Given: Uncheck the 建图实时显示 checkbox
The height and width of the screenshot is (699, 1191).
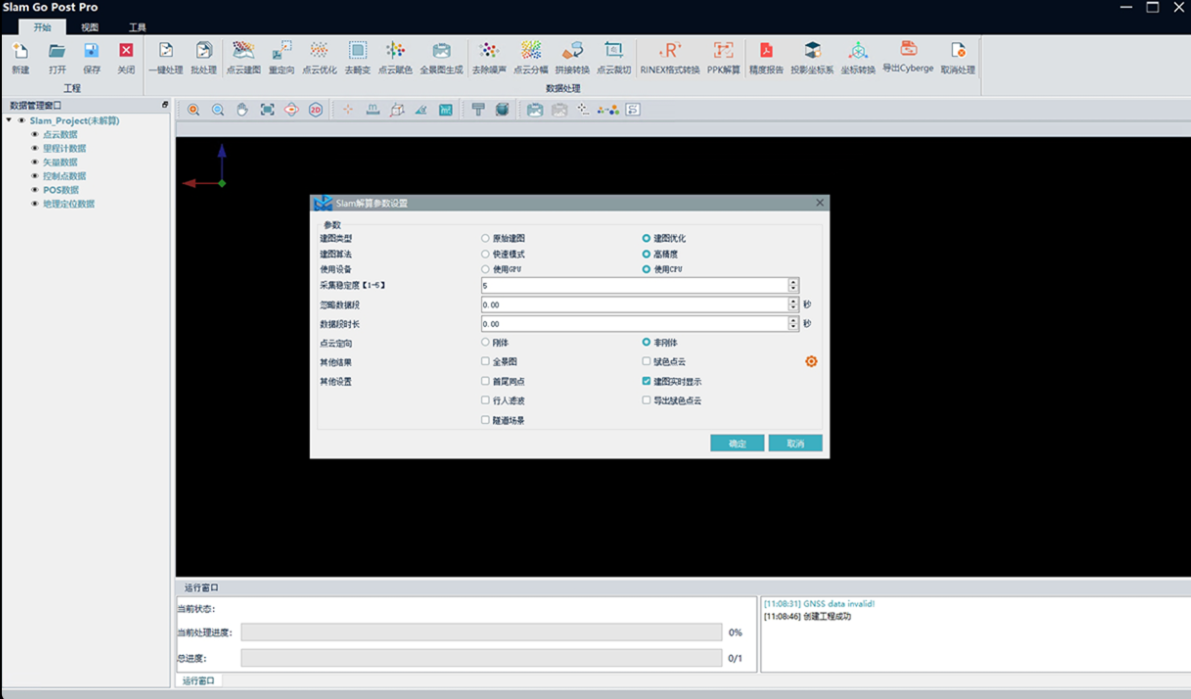Looking at the screenshot, I should coord(647,382).
